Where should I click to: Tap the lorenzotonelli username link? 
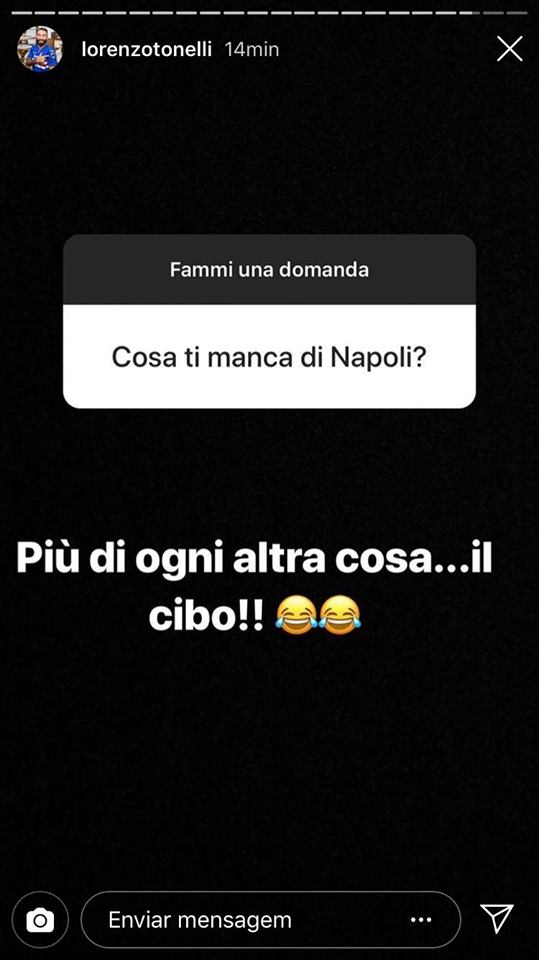point(146,50)
